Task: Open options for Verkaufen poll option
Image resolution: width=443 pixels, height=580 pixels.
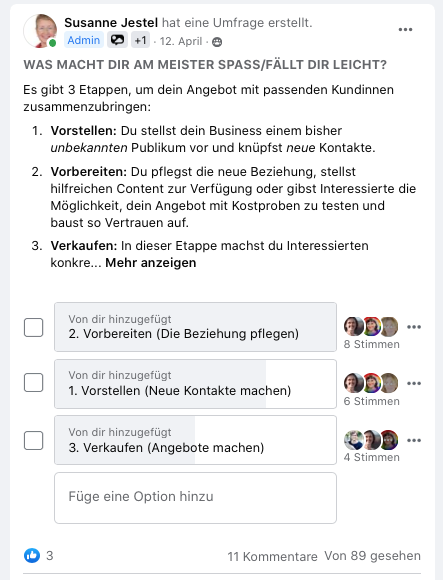Action: tap(414, 440)
